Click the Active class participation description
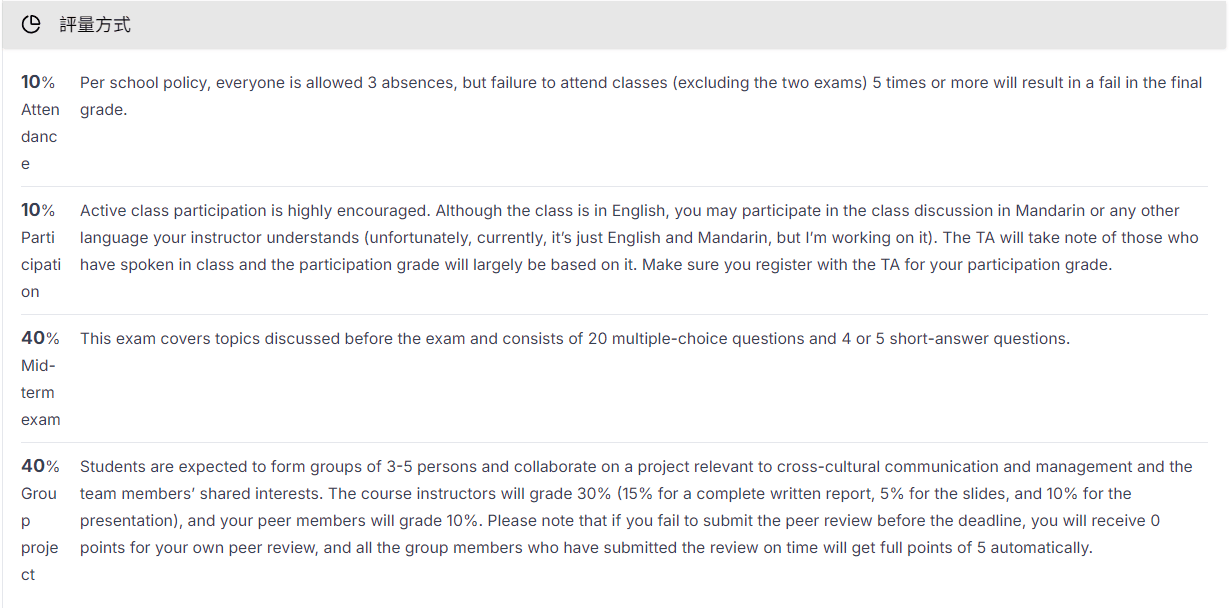The image size is (1230, 608). tap(639, 238)
